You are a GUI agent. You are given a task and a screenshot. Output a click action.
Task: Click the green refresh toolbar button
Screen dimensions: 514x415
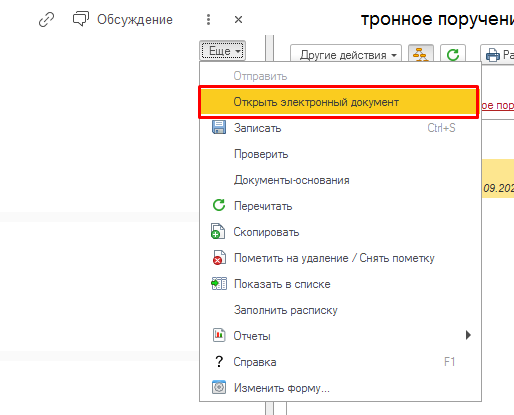point(453,54)
